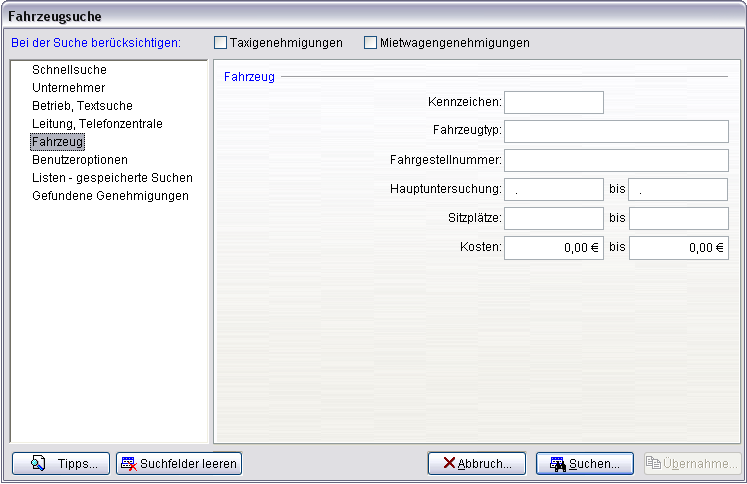Image resolution: width=747 pixels, height=484 pixels.
Task: Switch to Betrieb, Textsuche page
Action: click(x=82, y=106)
